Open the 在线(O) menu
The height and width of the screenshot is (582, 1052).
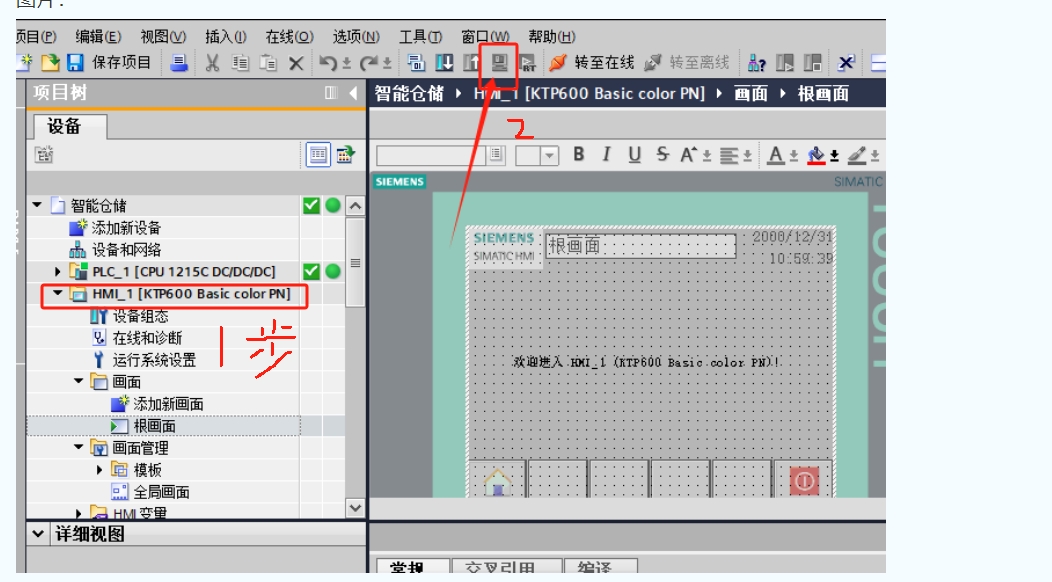289,37
